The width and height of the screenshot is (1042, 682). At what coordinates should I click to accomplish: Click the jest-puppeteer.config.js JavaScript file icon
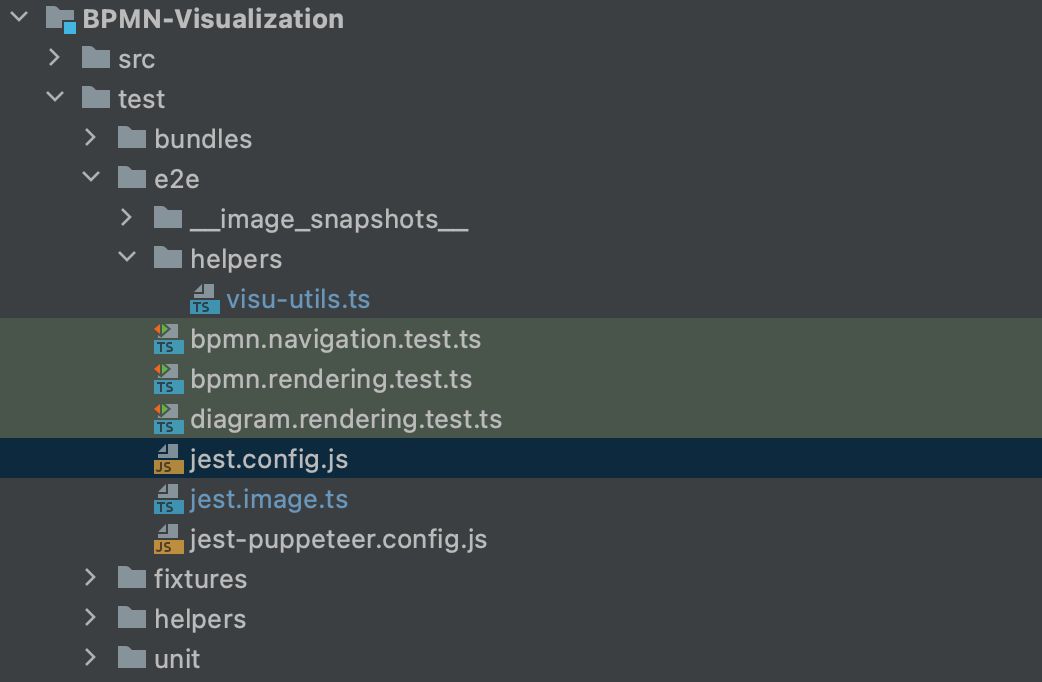[x=168, y=539]
